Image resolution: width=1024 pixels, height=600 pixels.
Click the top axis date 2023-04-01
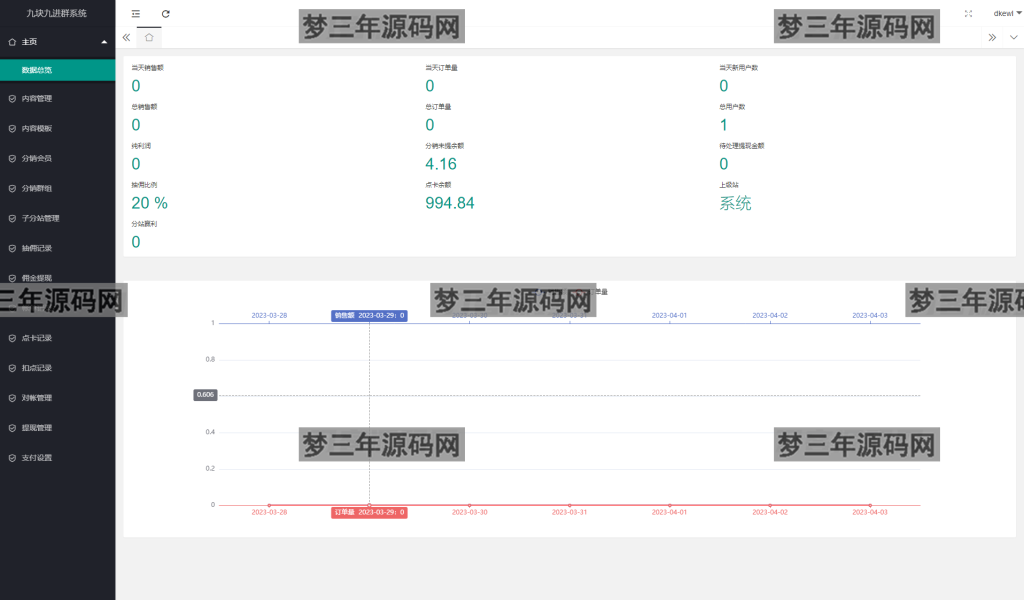669,315
